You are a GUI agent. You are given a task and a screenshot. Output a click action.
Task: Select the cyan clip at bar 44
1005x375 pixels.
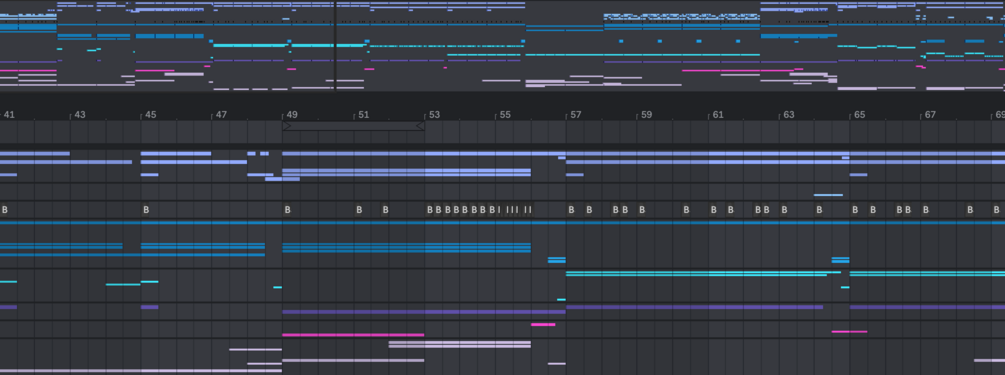123,284
